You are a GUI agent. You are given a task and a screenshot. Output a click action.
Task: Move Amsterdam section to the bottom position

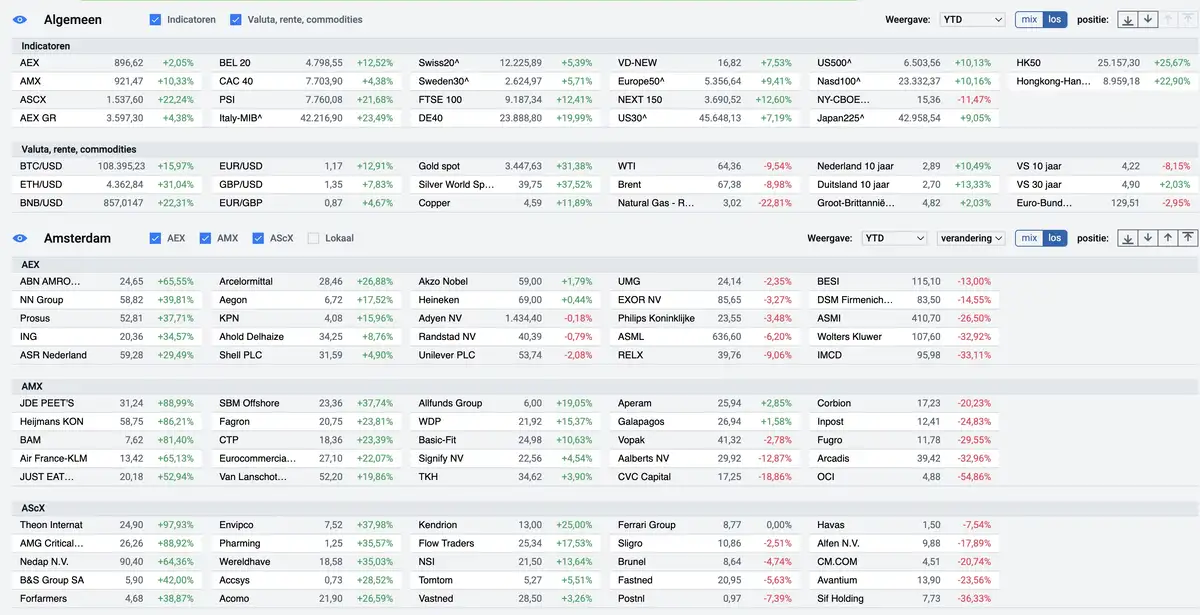coord(1128,238)
